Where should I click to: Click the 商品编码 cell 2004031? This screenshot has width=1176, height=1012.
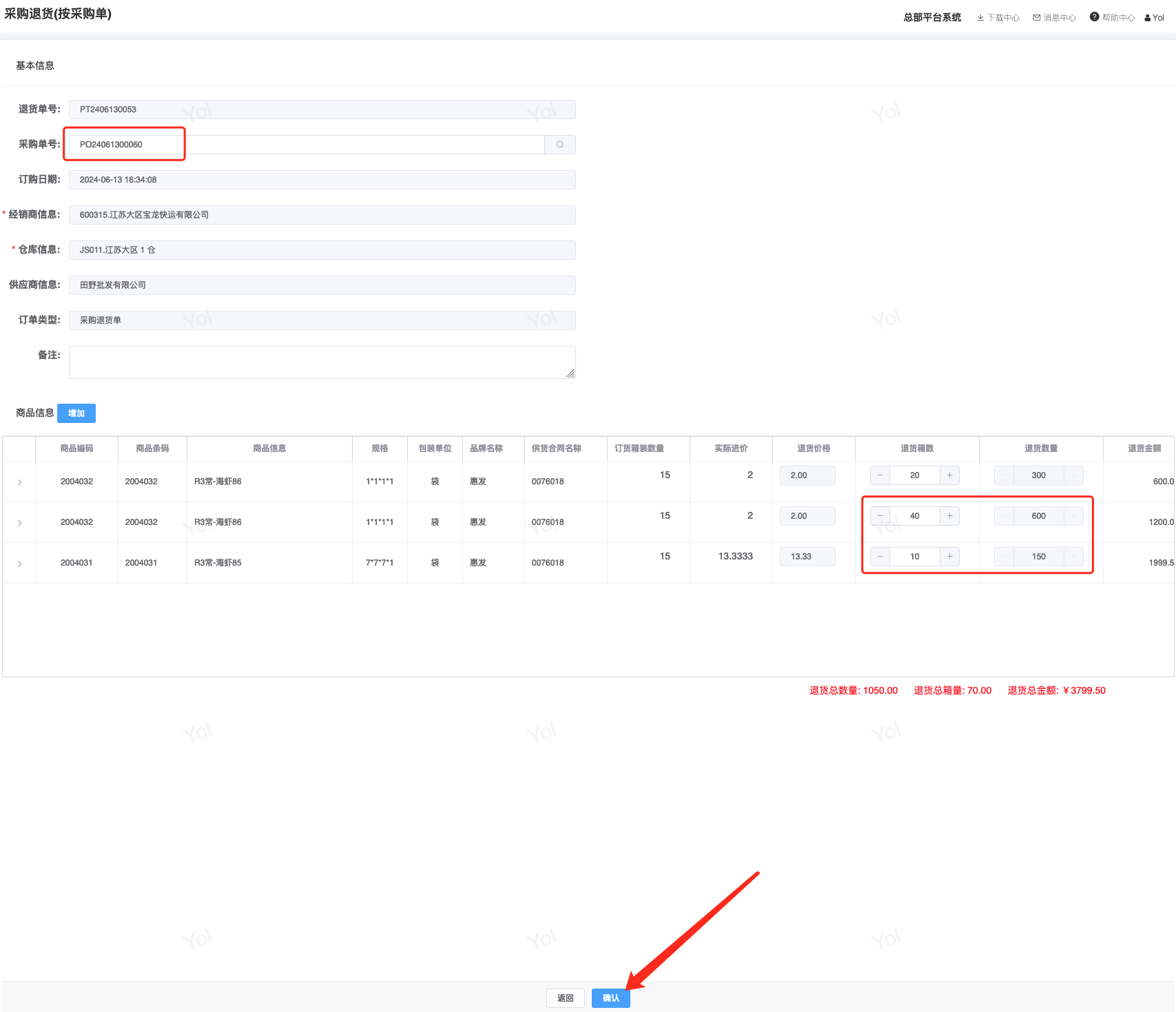pos(76,563)
